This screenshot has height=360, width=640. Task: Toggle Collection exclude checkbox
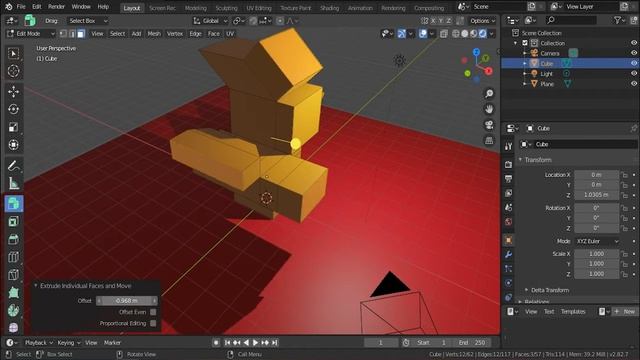coord(525,43)
